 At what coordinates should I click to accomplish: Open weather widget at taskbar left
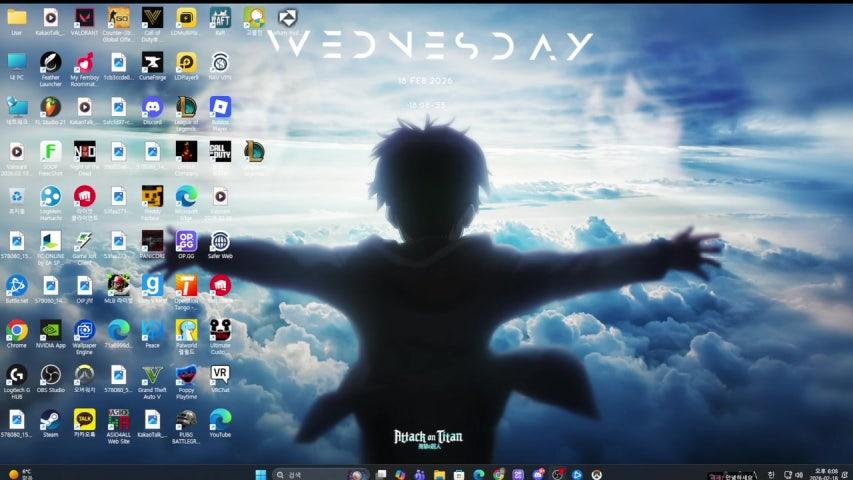20,475
